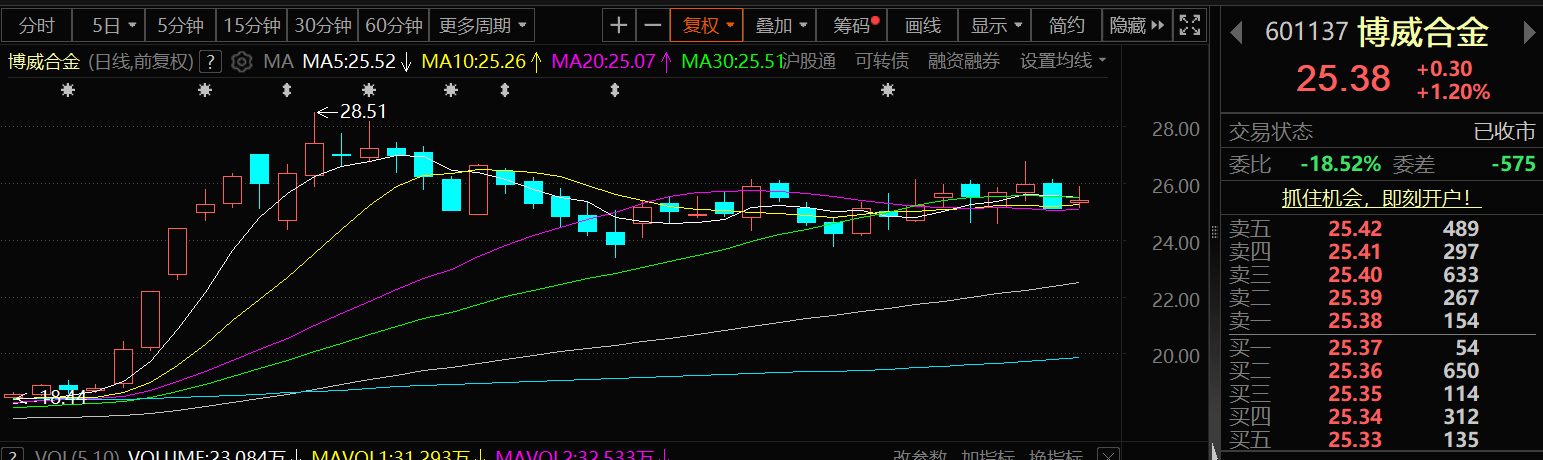Click the question mark help icon
Screen dimensions: 1543x460
tap(210, 62)
